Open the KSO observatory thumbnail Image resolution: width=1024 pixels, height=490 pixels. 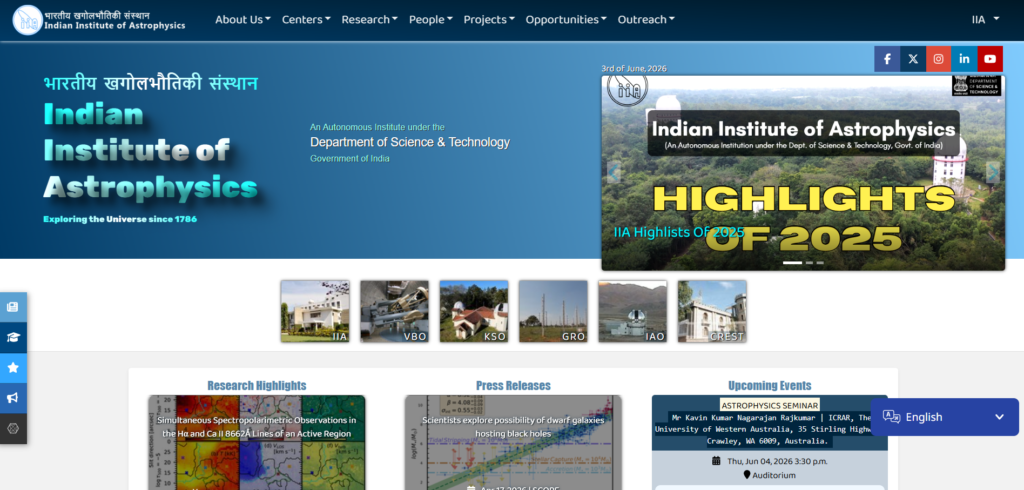point(473,311)
